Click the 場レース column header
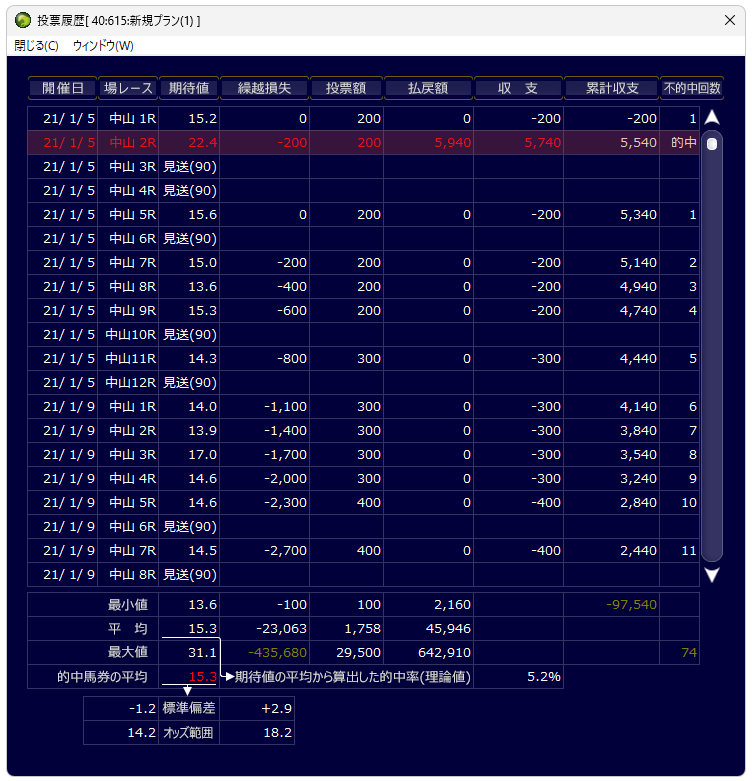This screenshot has width=752, height=781. point(128,88)
